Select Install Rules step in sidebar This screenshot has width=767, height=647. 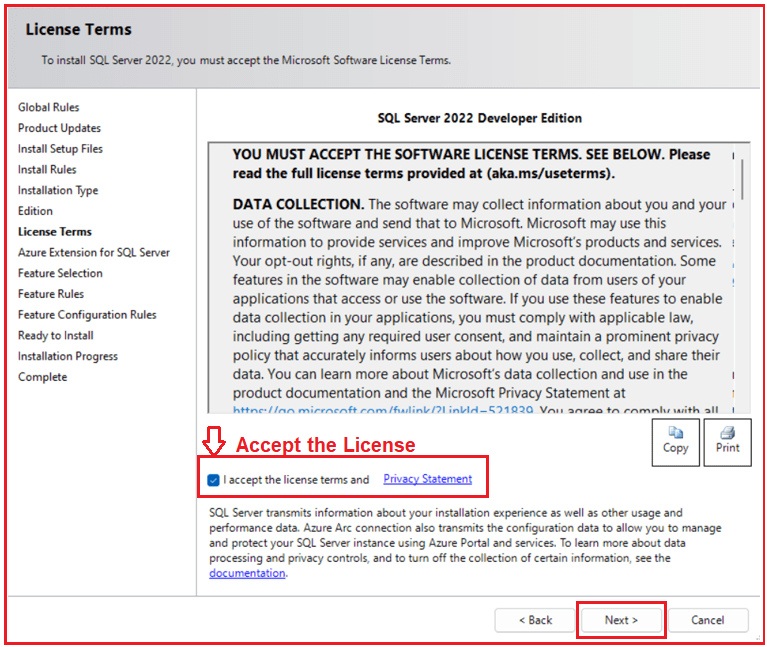(47, 170)
